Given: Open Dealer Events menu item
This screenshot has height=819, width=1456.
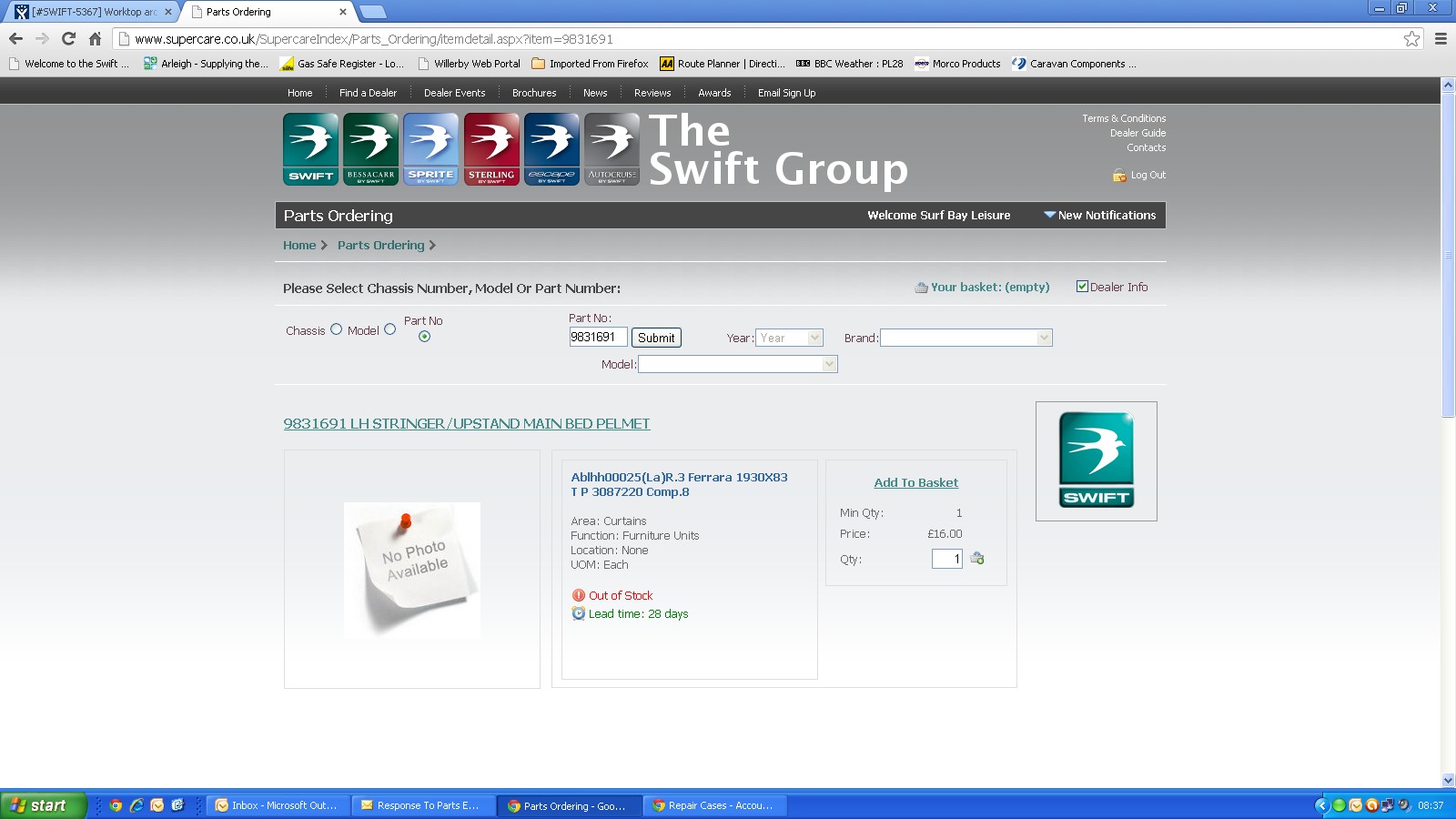Looking at the screenshot, I should click(x=454, y=93).
